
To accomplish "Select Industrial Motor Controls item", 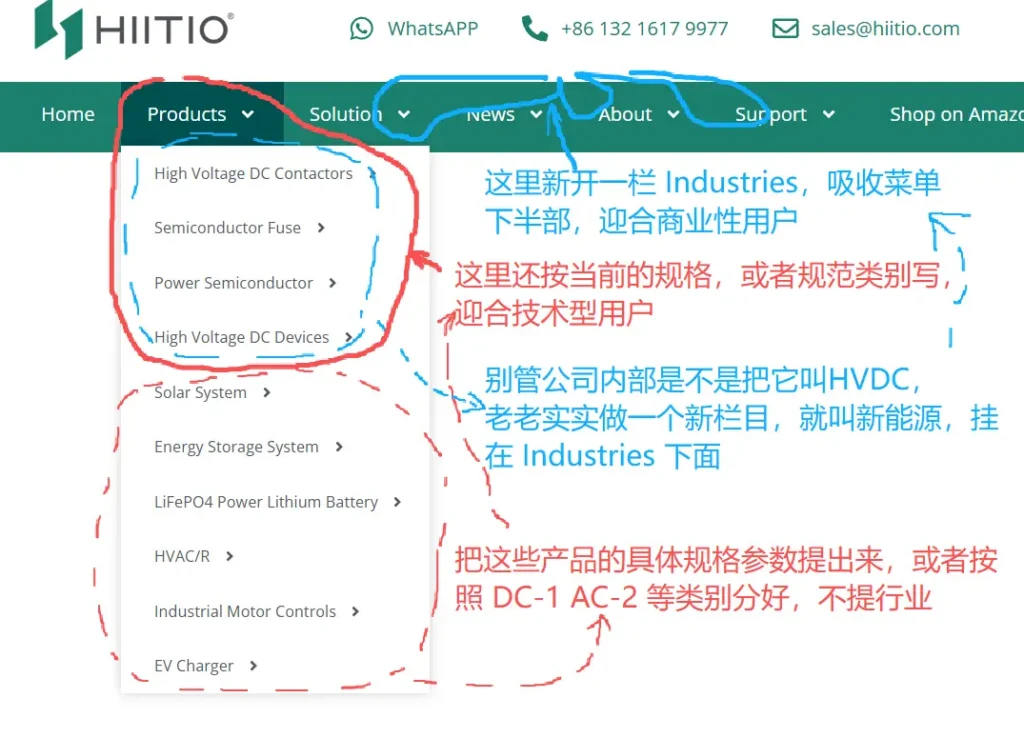I will (245, 611).
